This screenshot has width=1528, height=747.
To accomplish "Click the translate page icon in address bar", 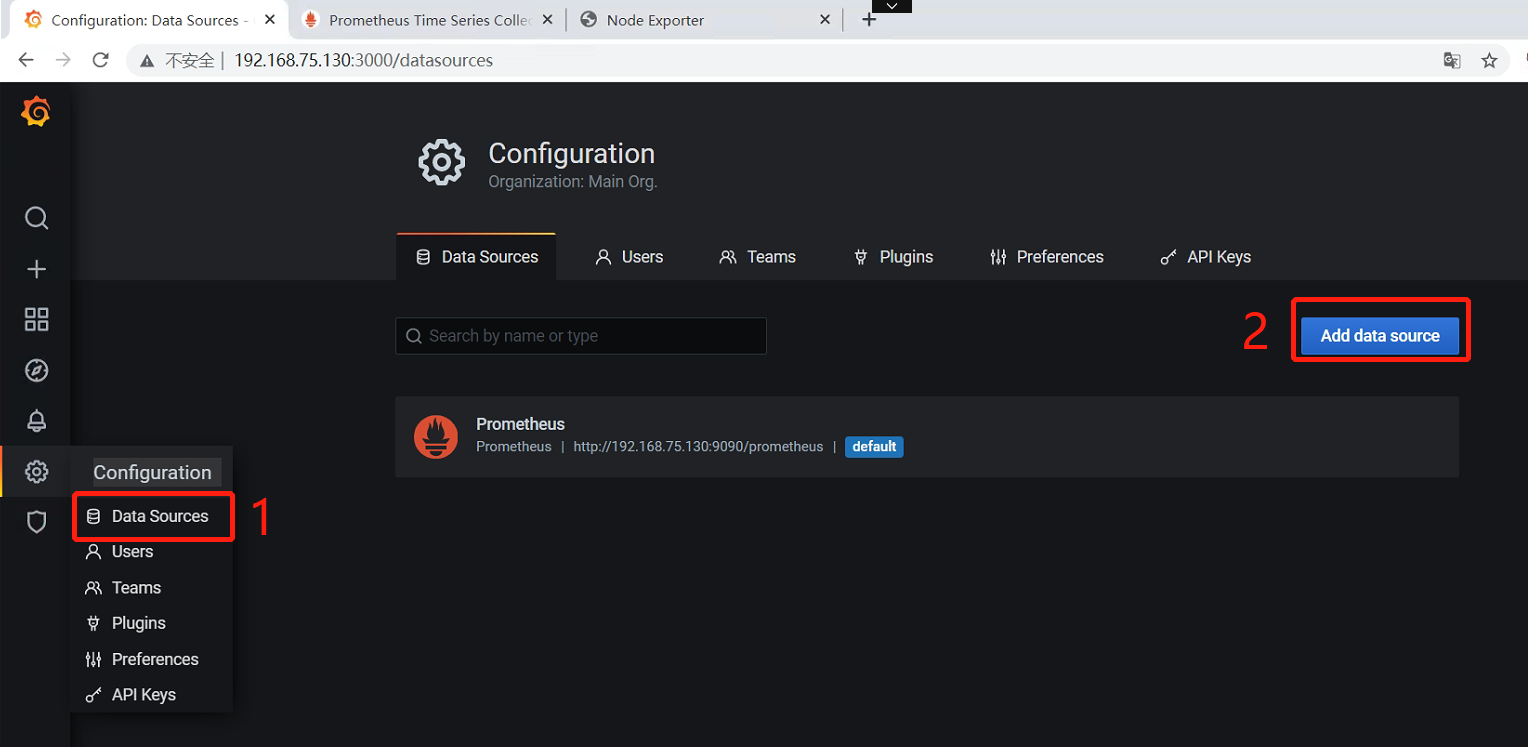I will pos(1452,61).
